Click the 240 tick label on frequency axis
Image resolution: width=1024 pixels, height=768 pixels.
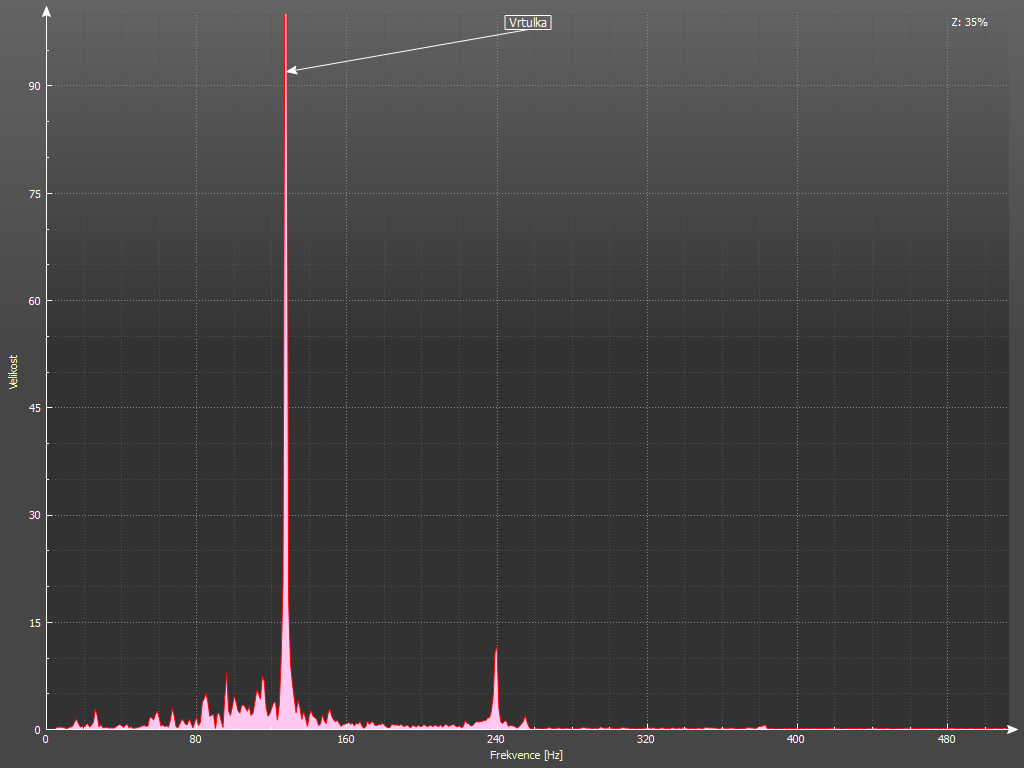tap(495, 740)
